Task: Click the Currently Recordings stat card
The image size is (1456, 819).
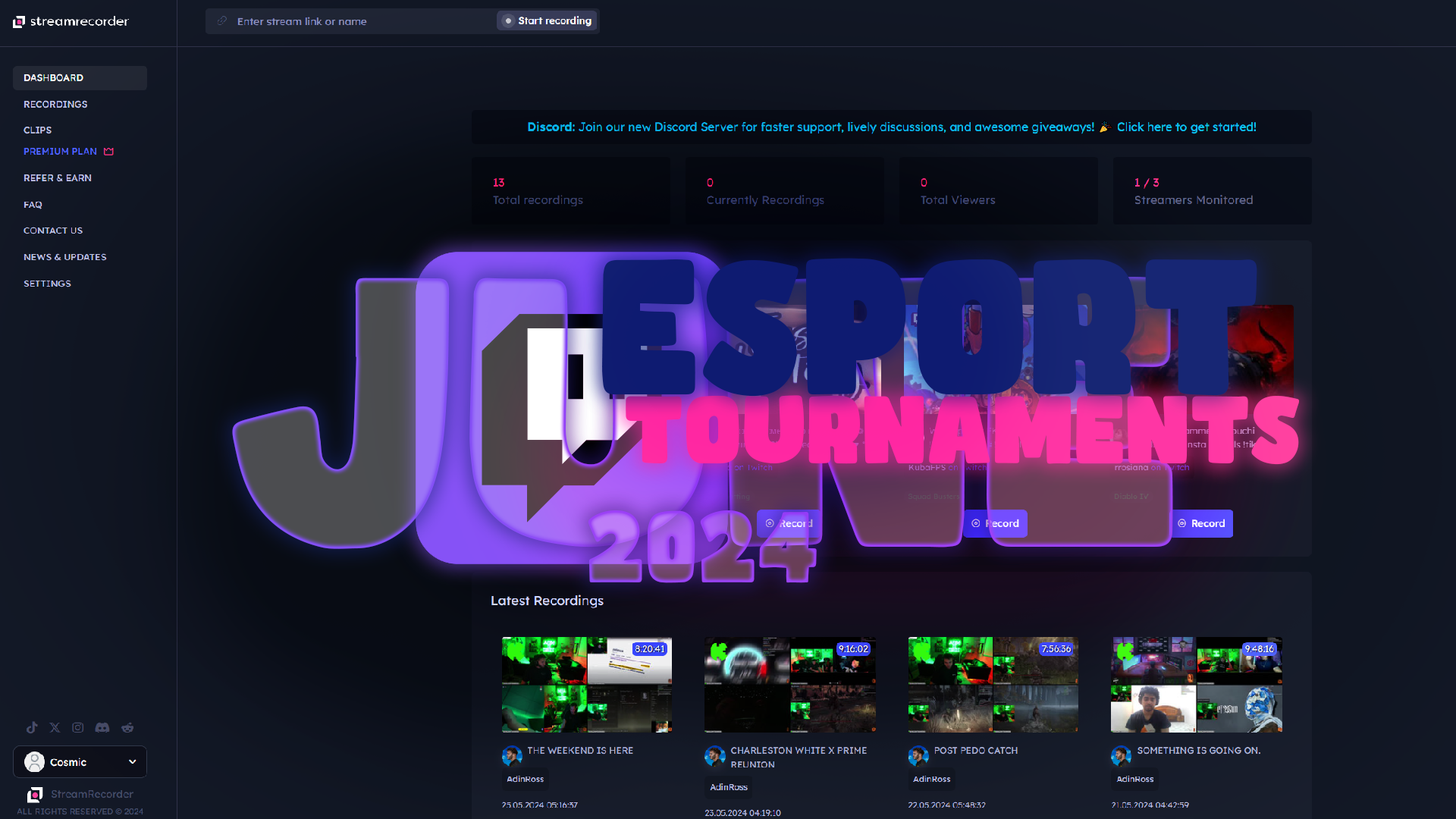Action: (x=785, y=190)
